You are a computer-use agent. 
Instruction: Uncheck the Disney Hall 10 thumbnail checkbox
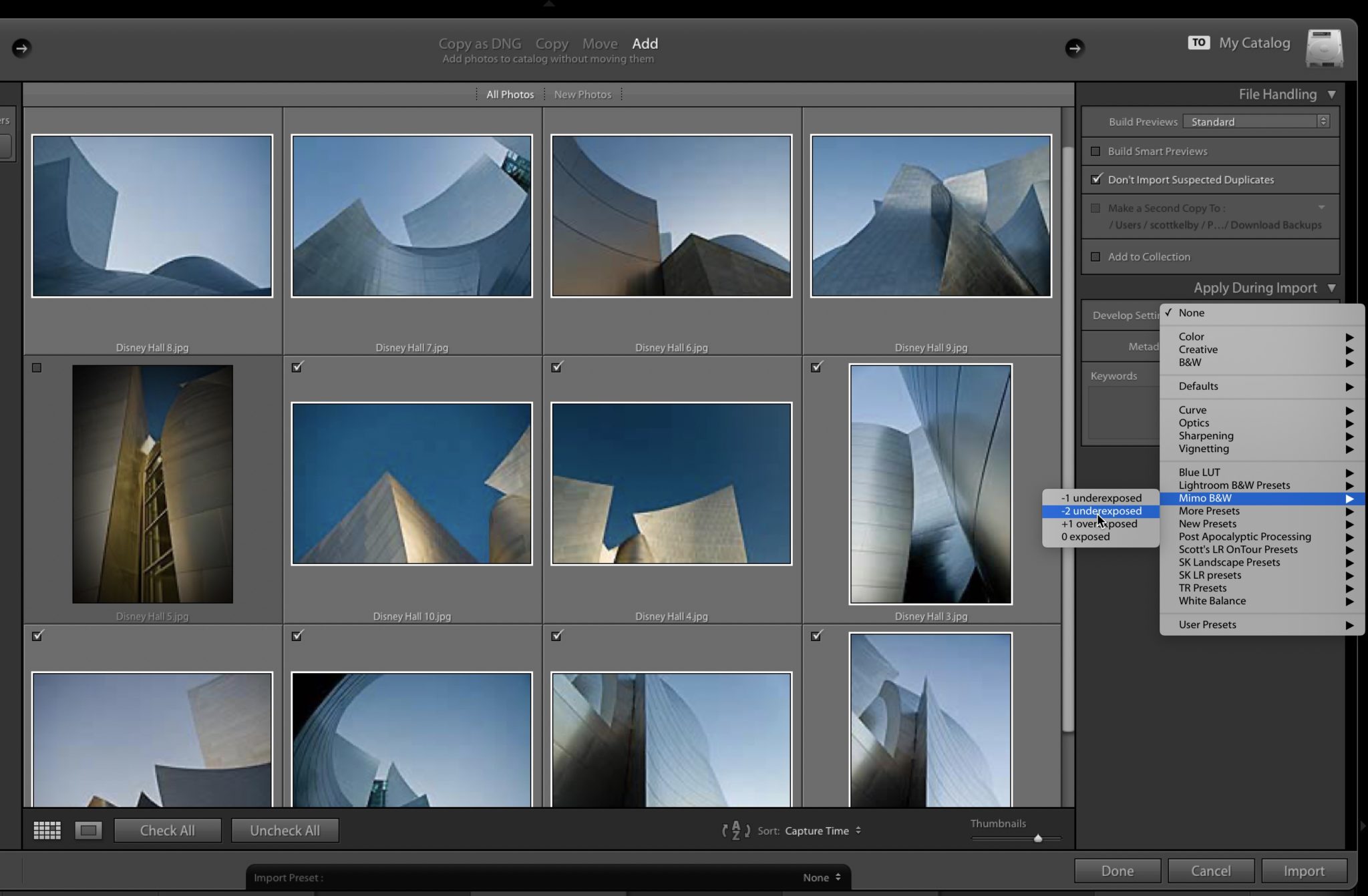tap(297, 367)
